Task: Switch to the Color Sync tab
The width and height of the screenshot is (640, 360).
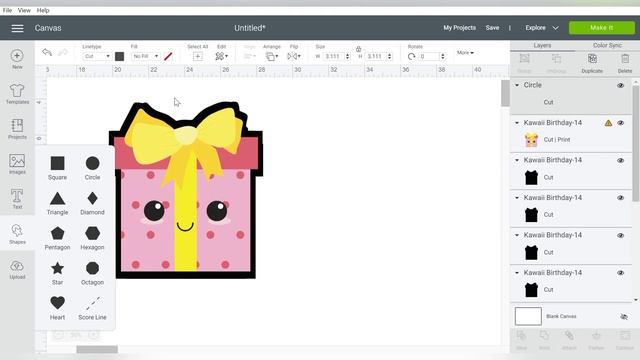Action: point(607,45)
